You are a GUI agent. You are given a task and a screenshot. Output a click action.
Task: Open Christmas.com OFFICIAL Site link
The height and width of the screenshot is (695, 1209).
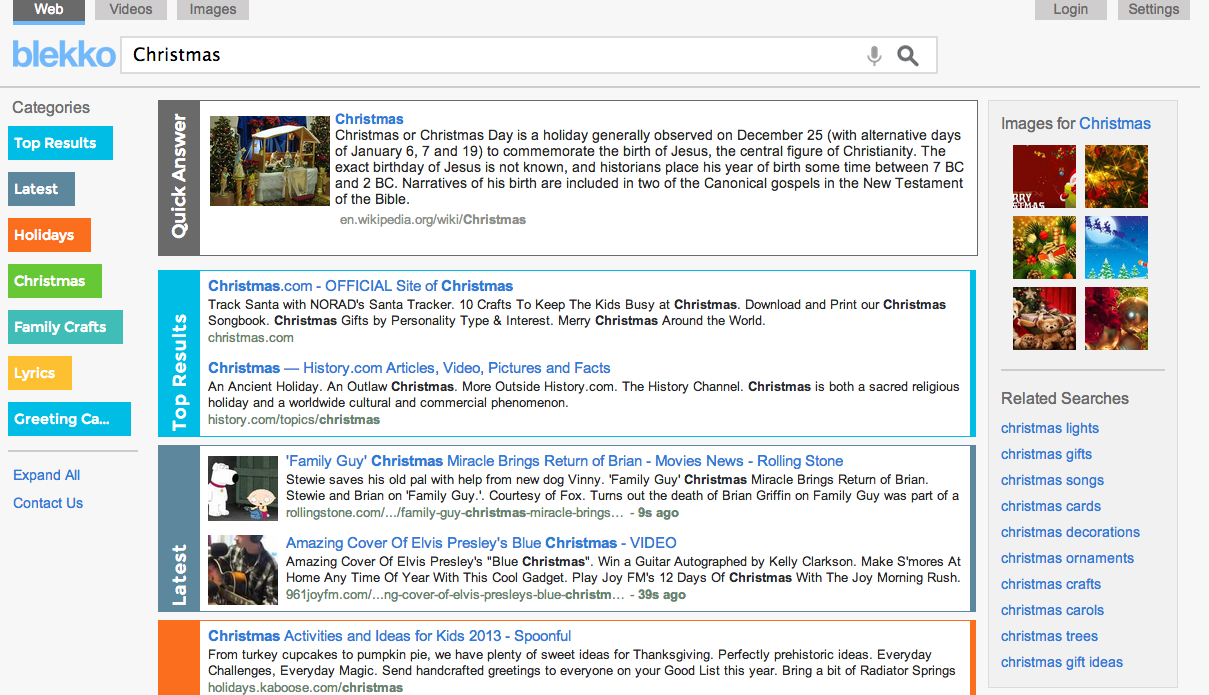point(361,286)
